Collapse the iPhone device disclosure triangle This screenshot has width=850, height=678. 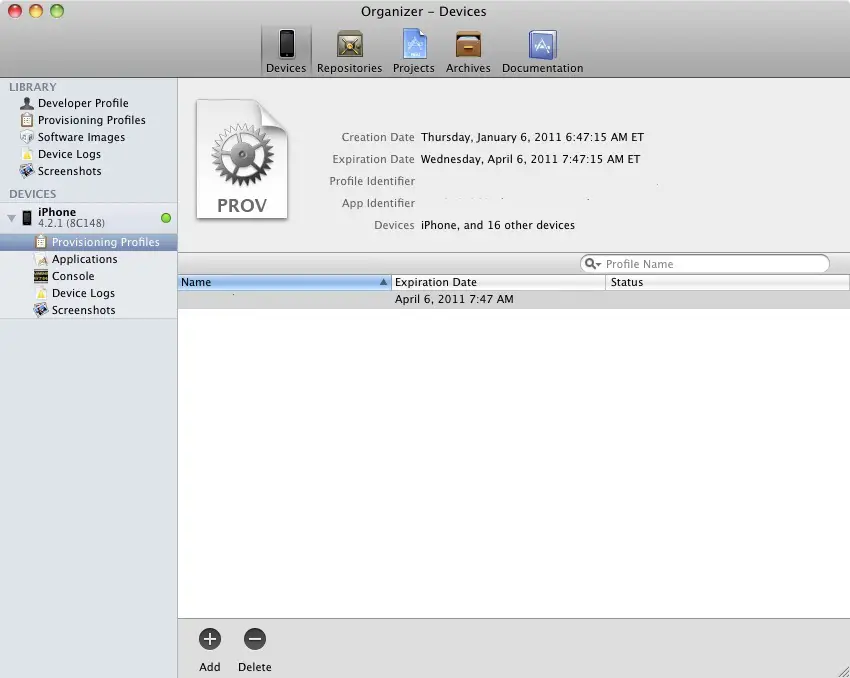pos(12,217)
